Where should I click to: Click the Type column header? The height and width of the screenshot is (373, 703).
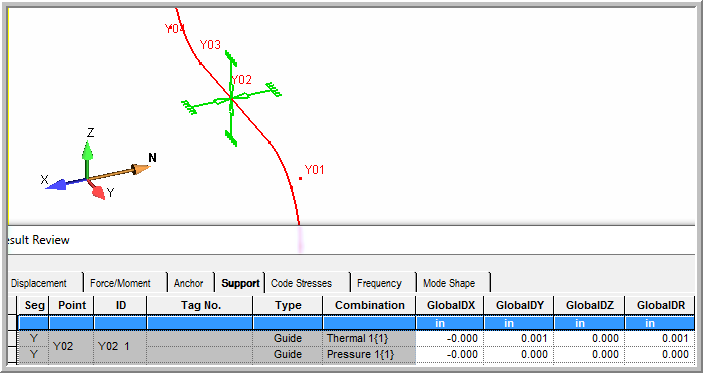tap(288, 305)
